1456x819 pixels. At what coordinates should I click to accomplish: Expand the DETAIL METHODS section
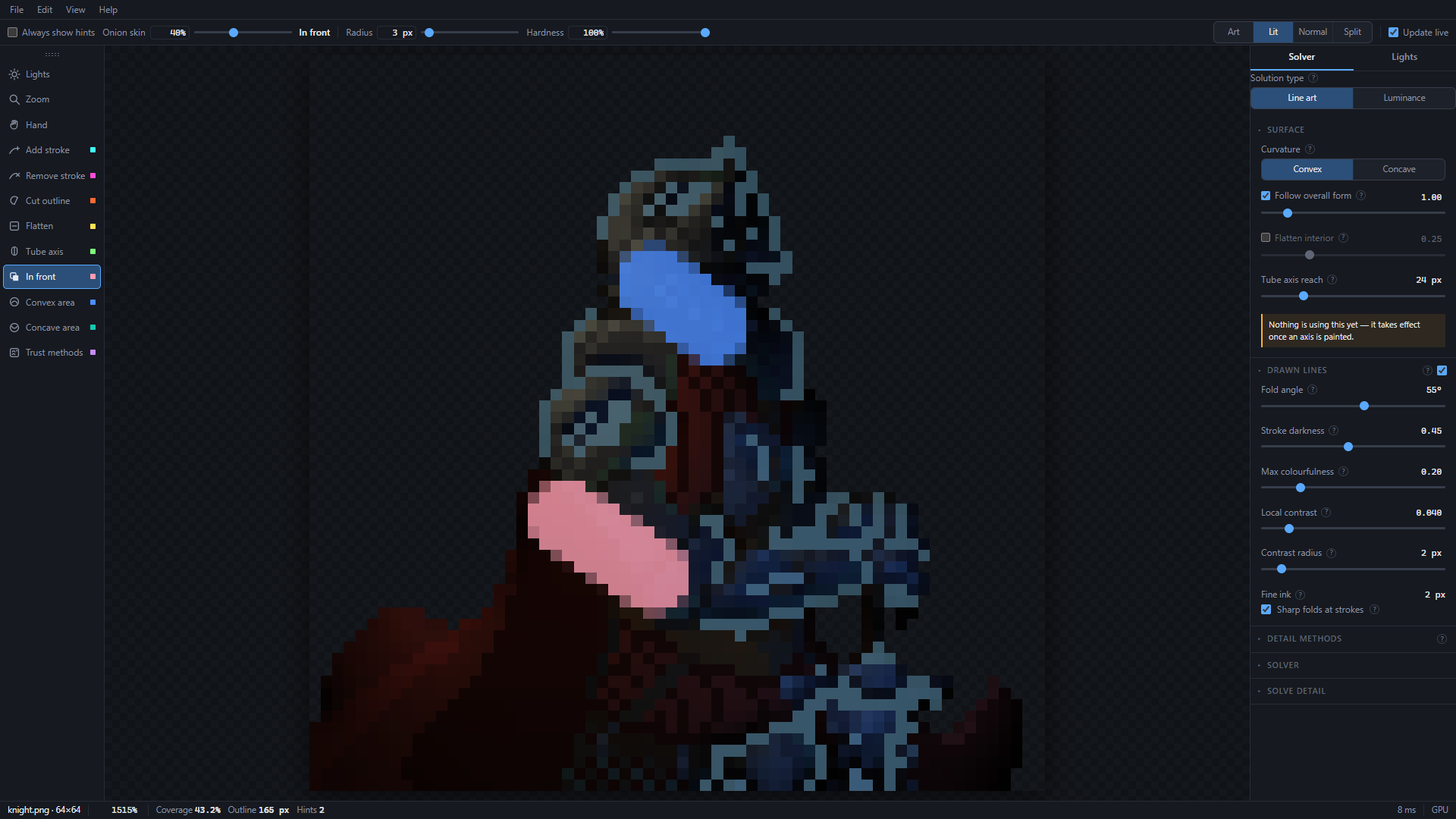[x=1304, y=639]
